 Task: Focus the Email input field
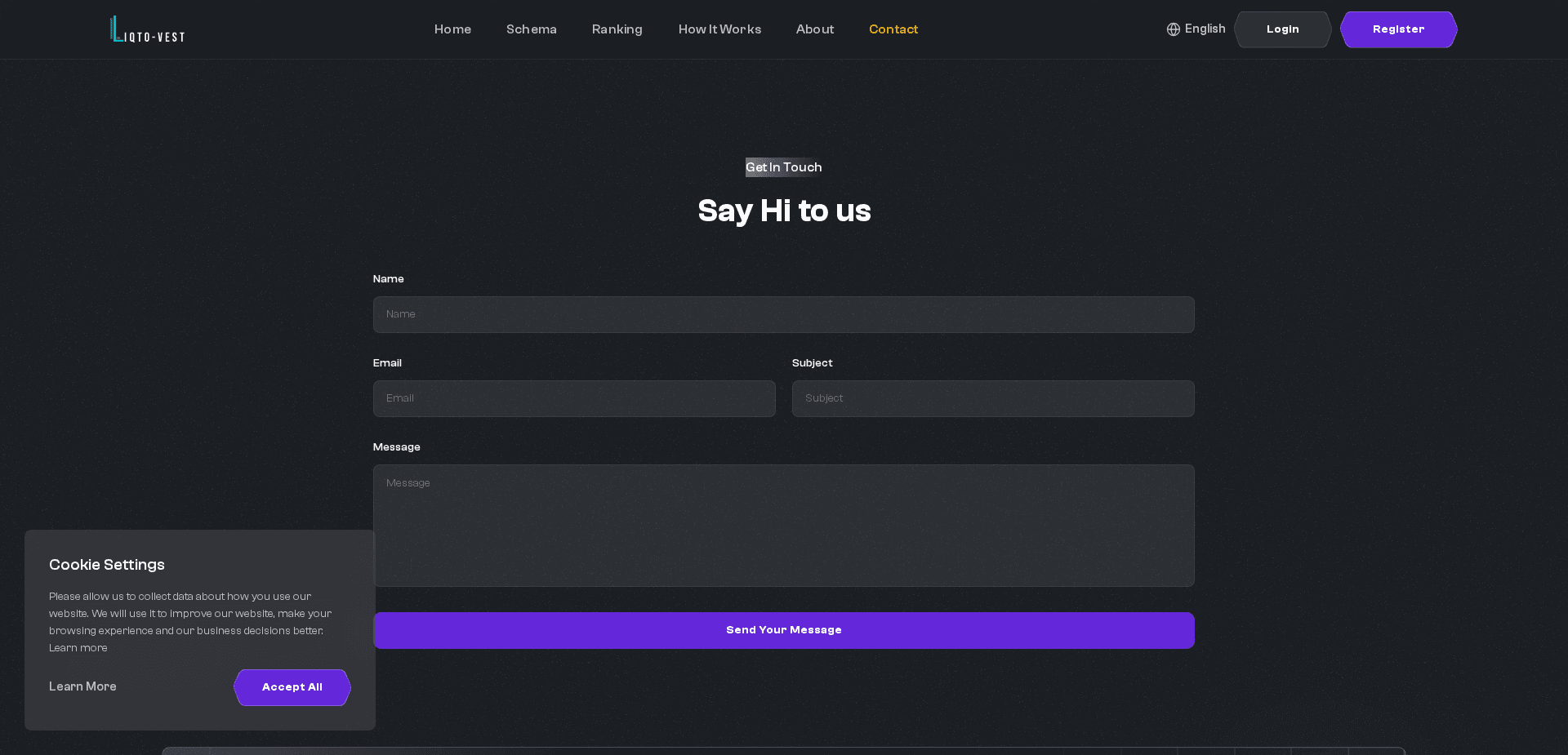(574, 398)
